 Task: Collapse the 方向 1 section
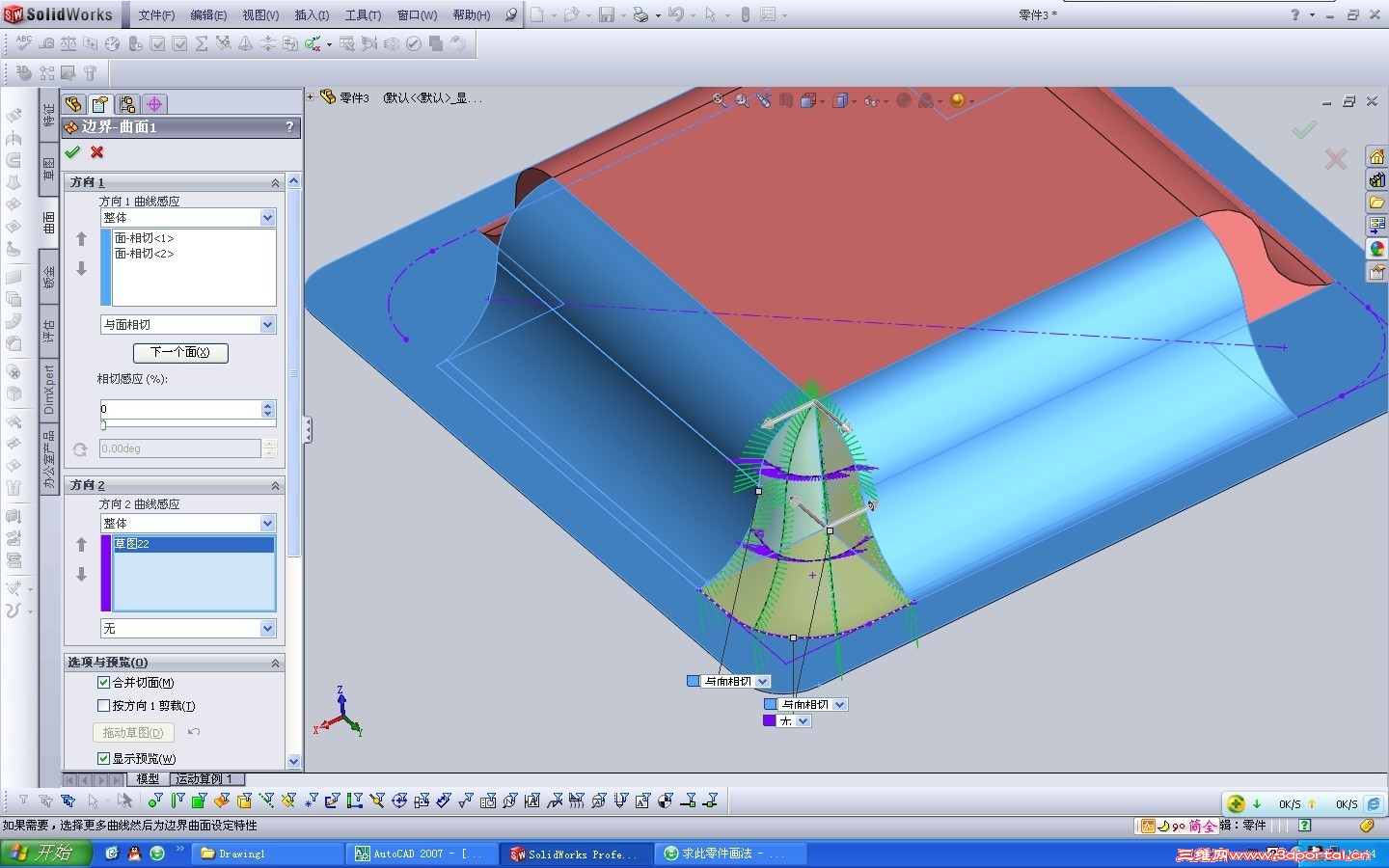click(275, 182)
